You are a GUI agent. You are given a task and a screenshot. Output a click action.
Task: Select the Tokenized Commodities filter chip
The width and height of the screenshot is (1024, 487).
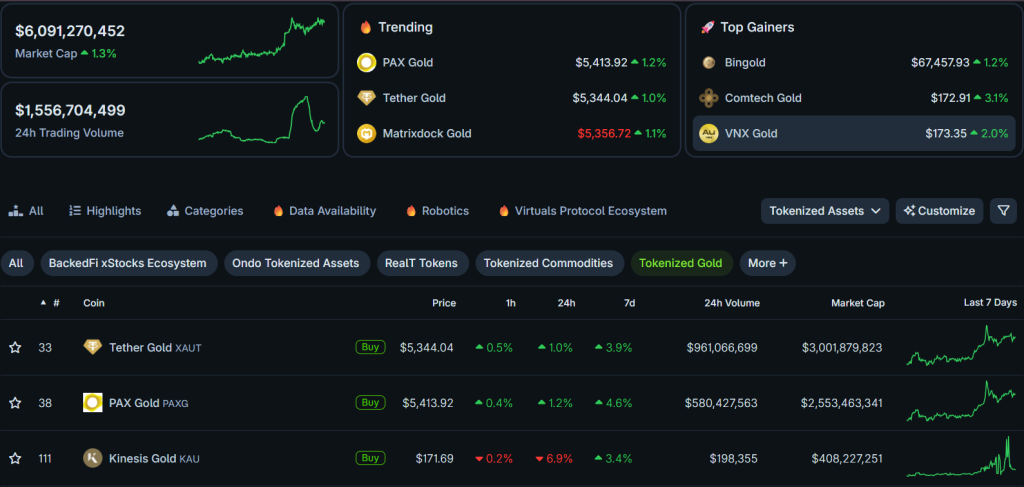[548, 263]
